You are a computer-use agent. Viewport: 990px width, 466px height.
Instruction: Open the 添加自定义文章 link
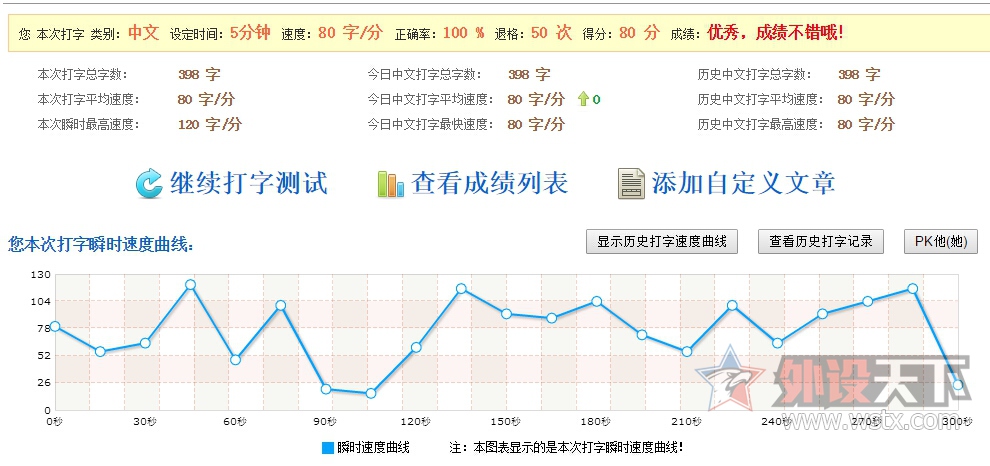point(744,184)
